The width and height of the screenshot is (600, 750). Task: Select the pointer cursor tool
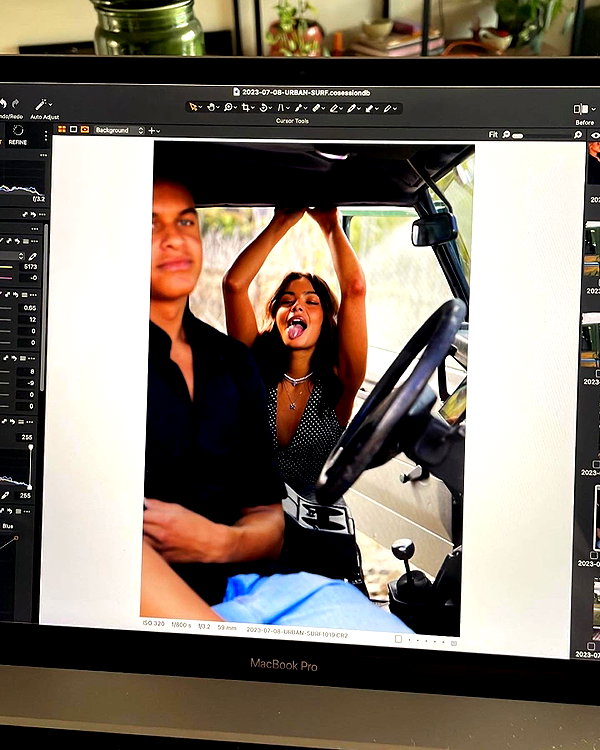point(193,107)
